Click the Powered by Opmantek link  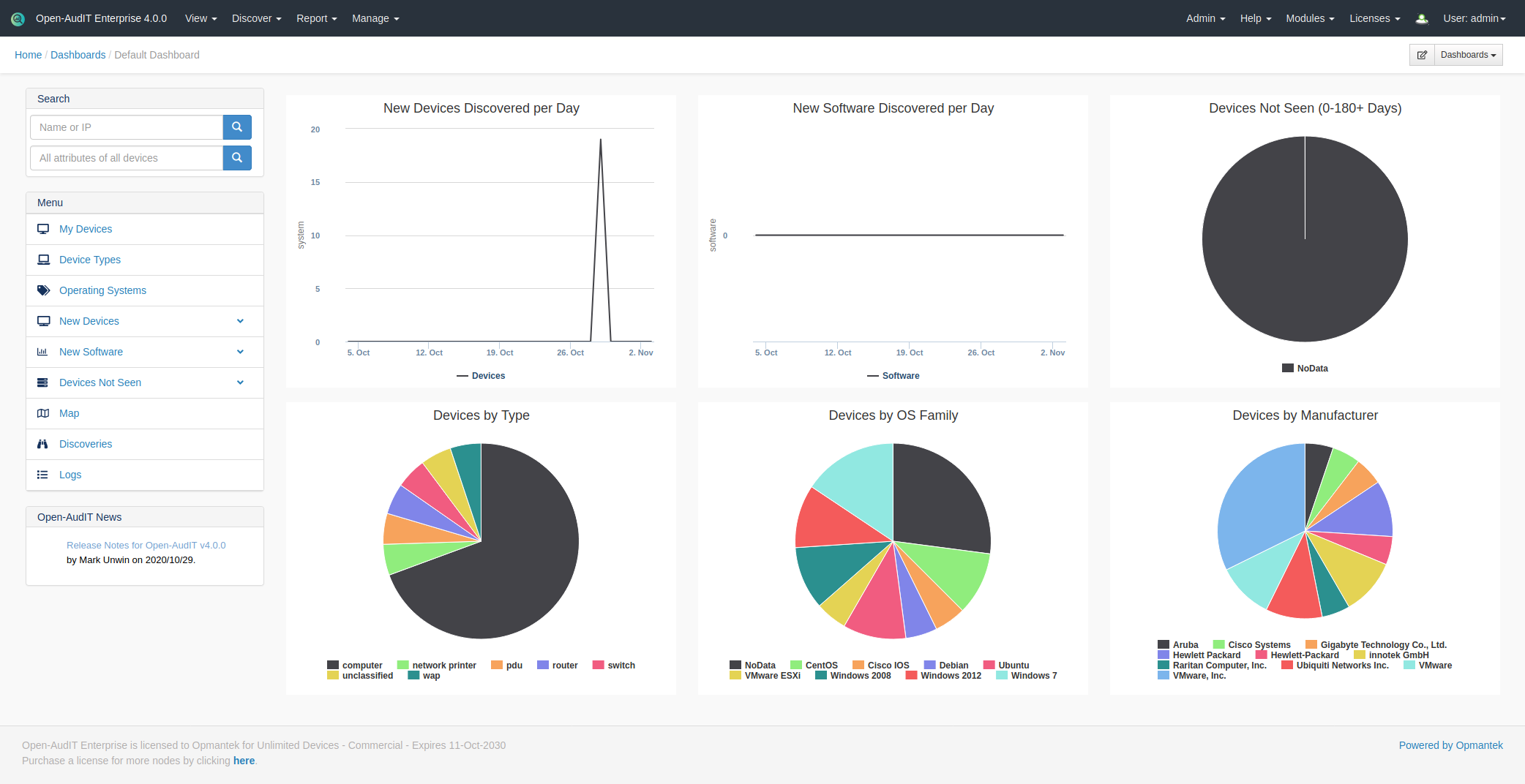(x=1451, y=745)
